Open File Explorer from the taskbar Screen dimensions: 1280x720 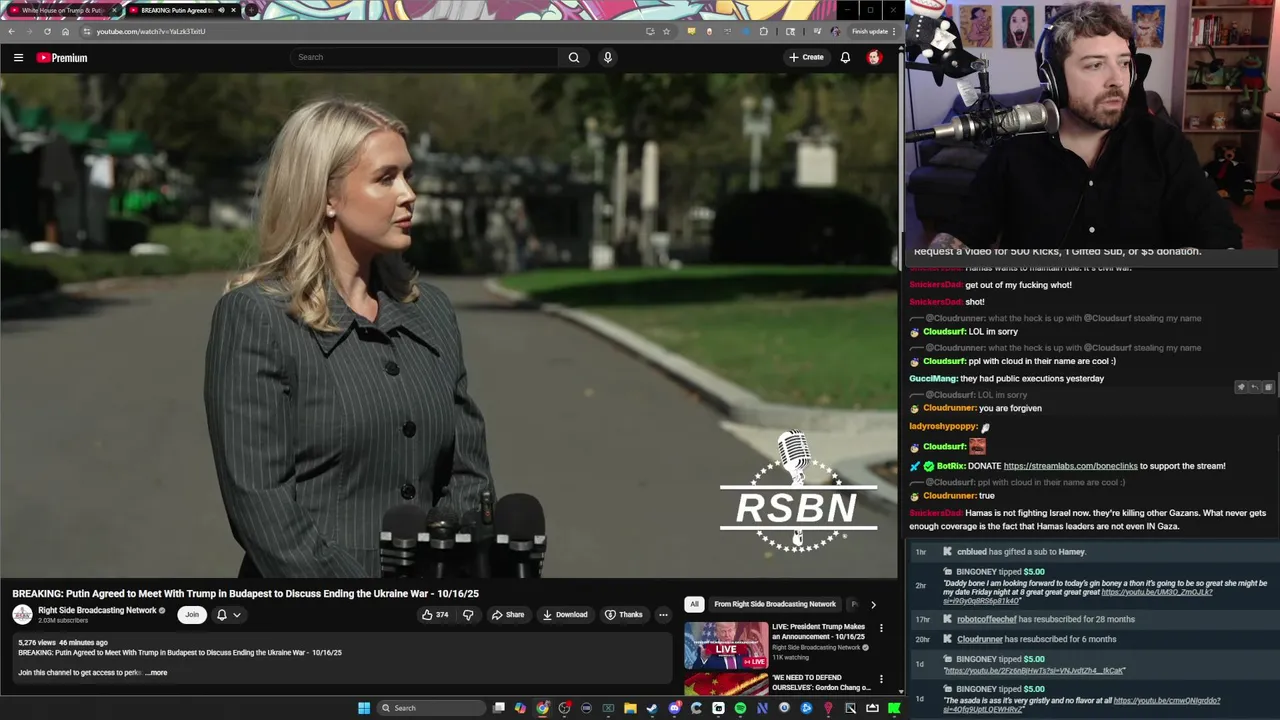pyautogui.click(x=630, y=708)
